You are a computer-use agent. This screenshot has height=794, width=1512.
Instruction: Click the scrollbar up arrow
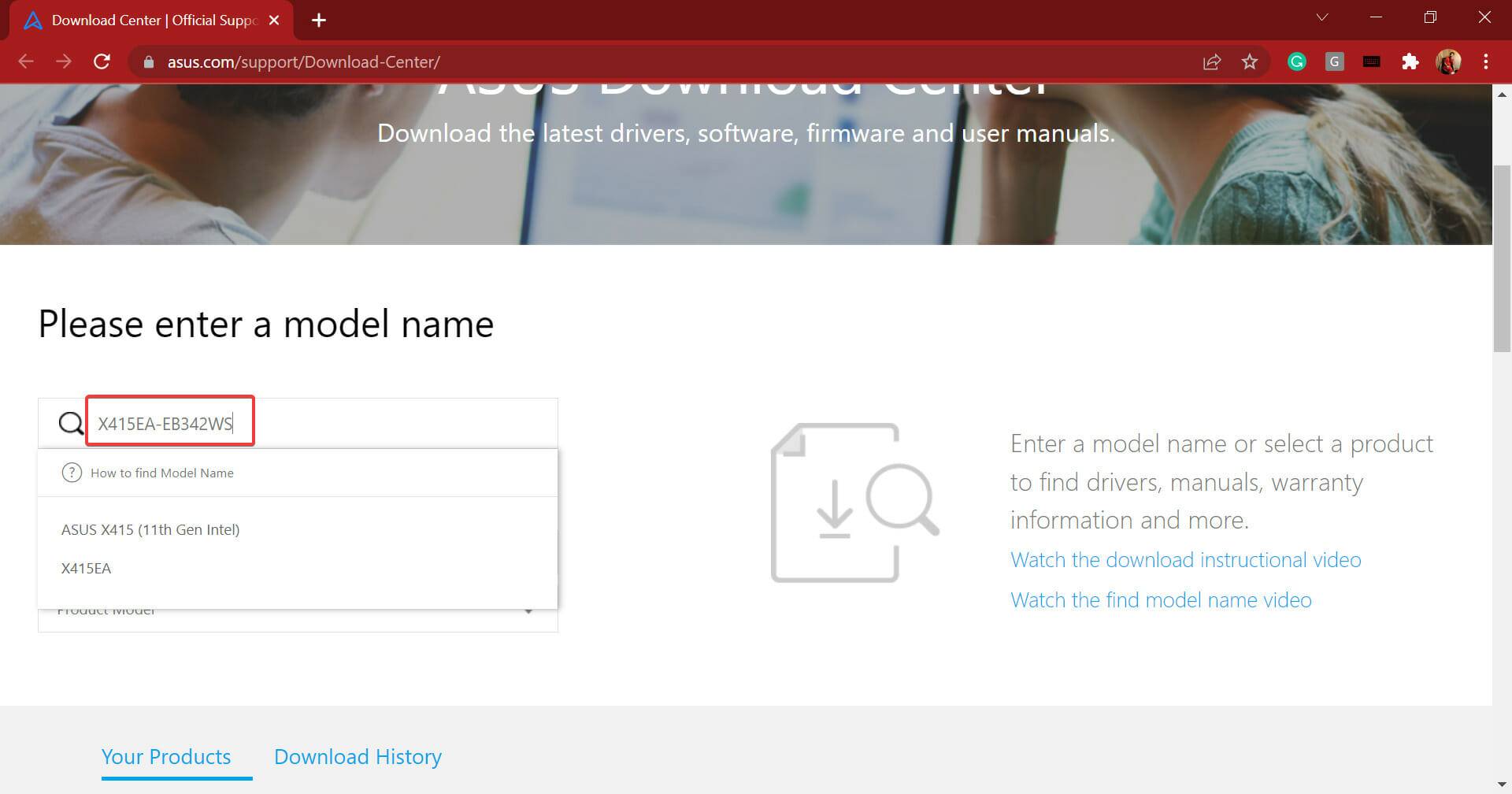click(x=1502, y=93)
